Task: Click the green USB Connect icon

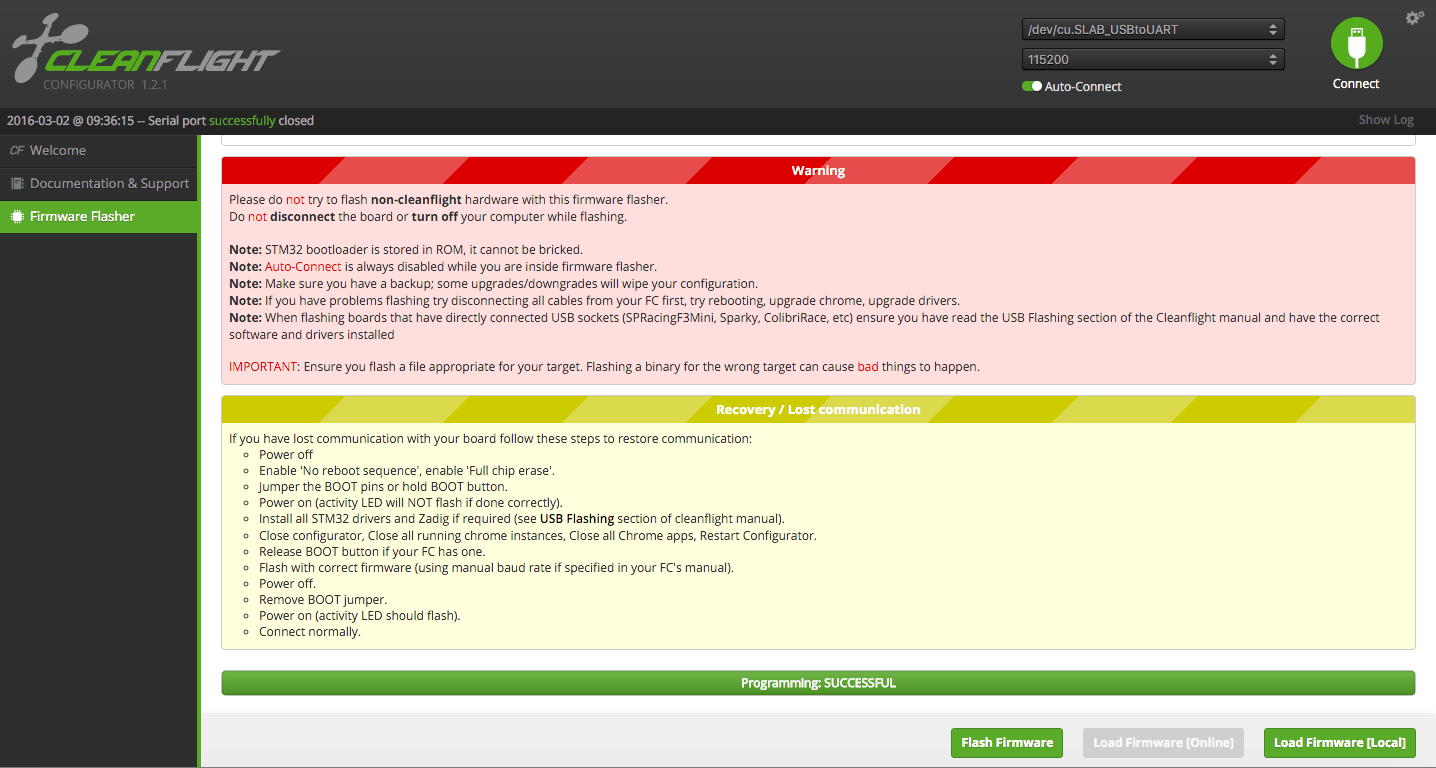Action: click(x=1356, y=44)
